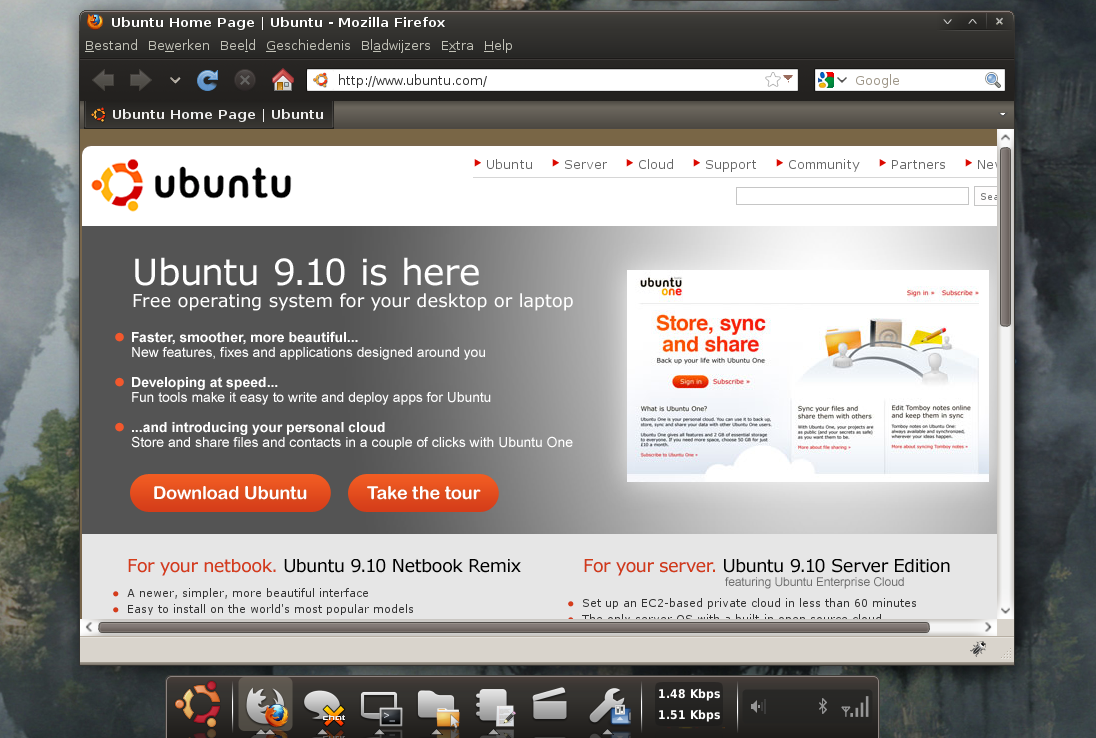Open the Bladwijzers menu

[x=396, y=45]
